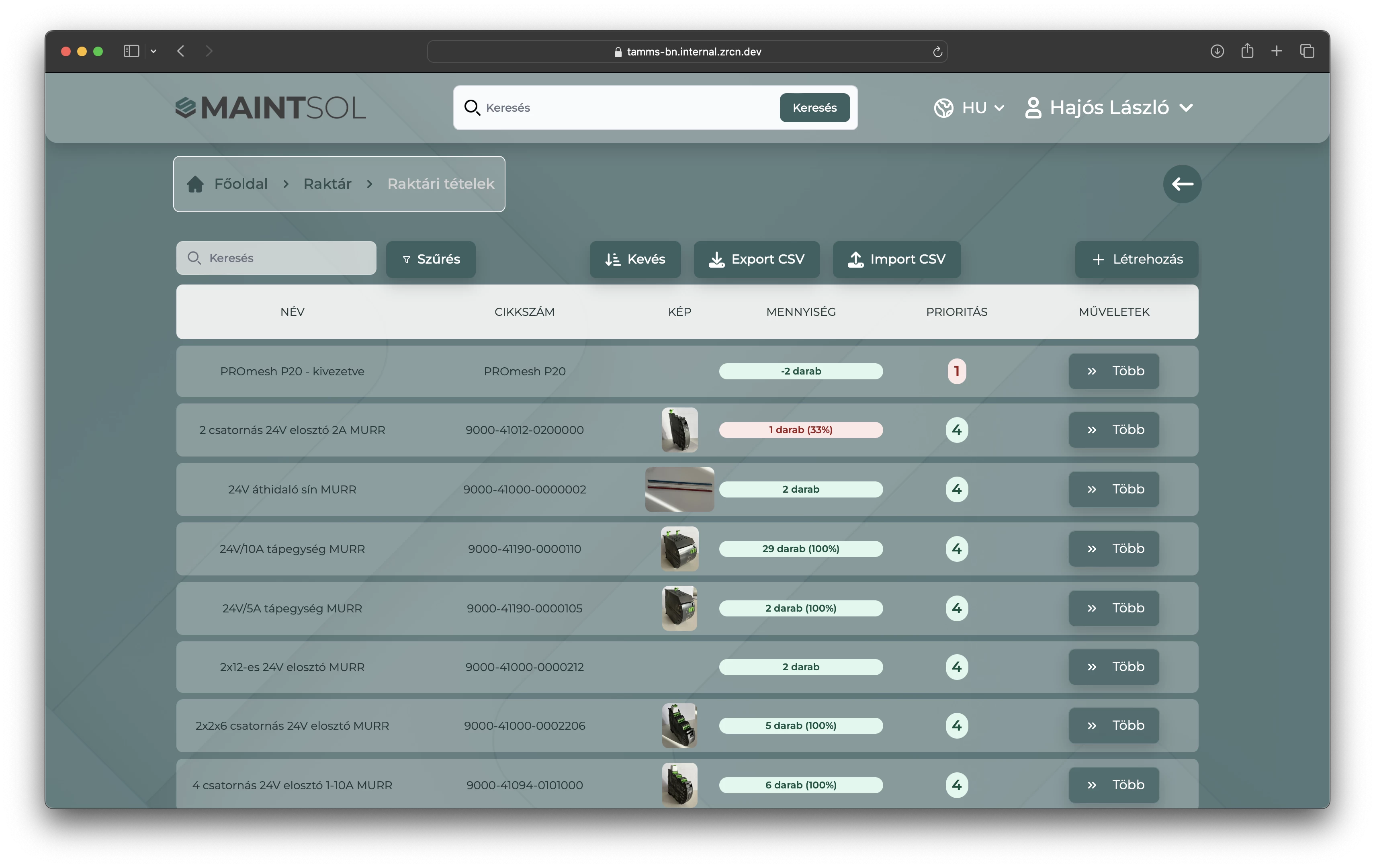Click the Safari share icon
Viewport: 1375px width, 868px height.
point(1247,51)
